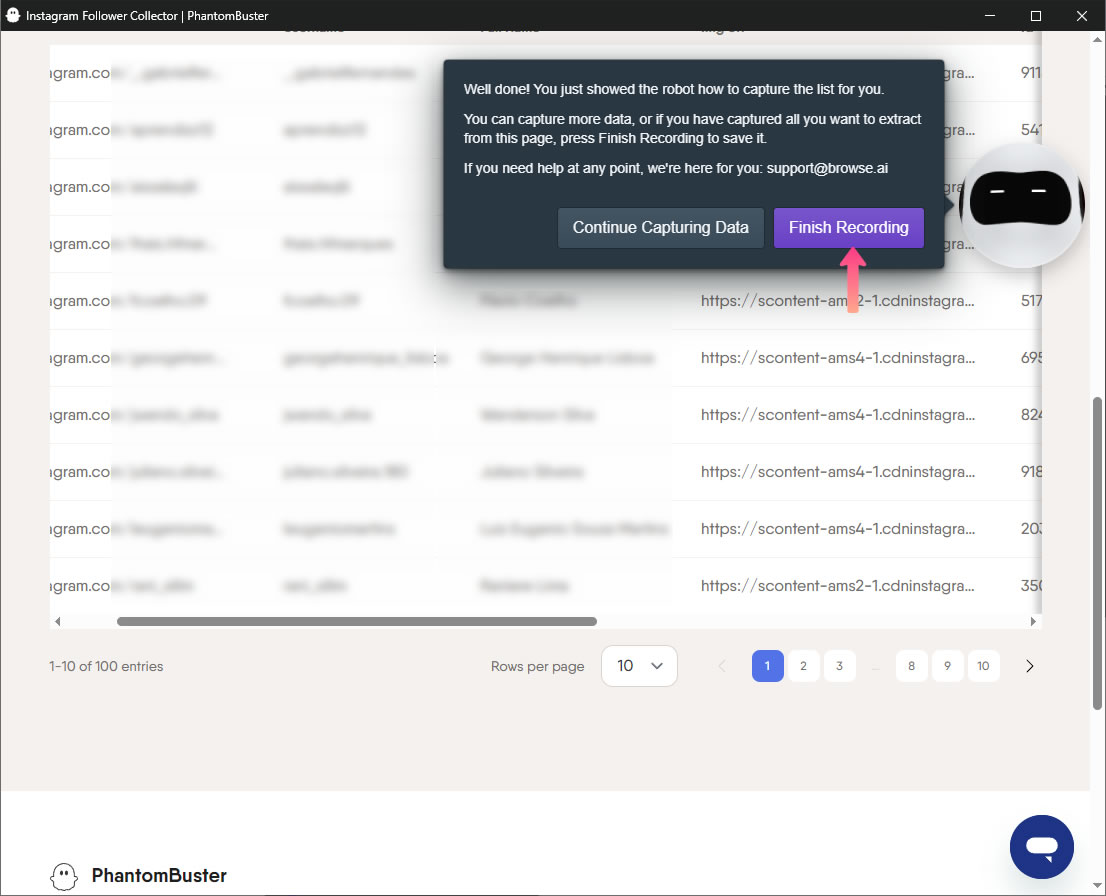Minimize the PhantomBuster window
The width and height of the screenshot is (1106, 896).
pos(990,16)
